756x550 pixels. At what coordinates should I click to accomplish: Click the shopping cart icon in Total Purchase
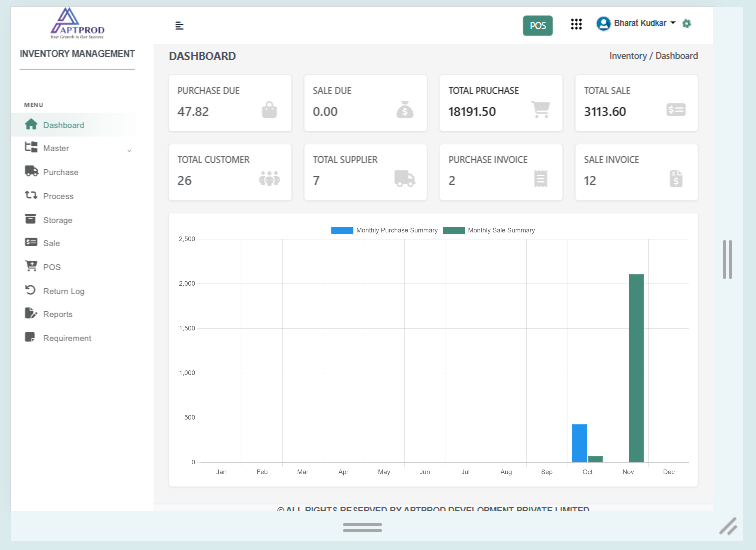coord(540,110)
